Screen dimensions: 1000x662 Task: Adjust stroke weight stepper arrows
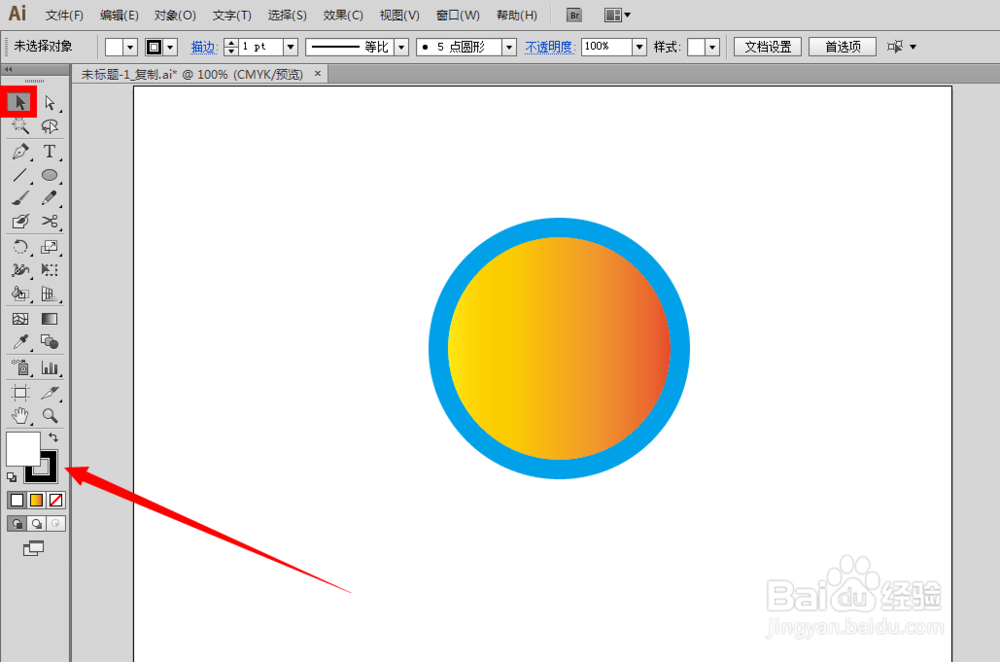pos(232,47)
